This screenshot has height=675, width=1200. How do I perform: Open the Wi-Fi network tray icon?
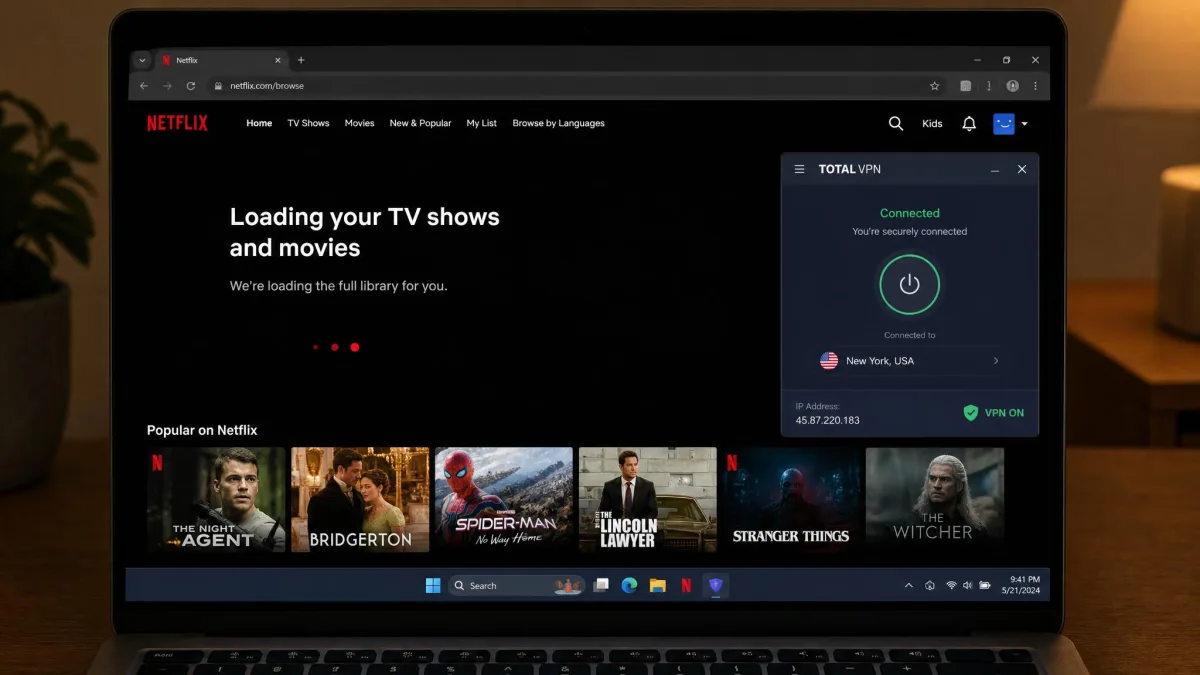tap(951, 586)
